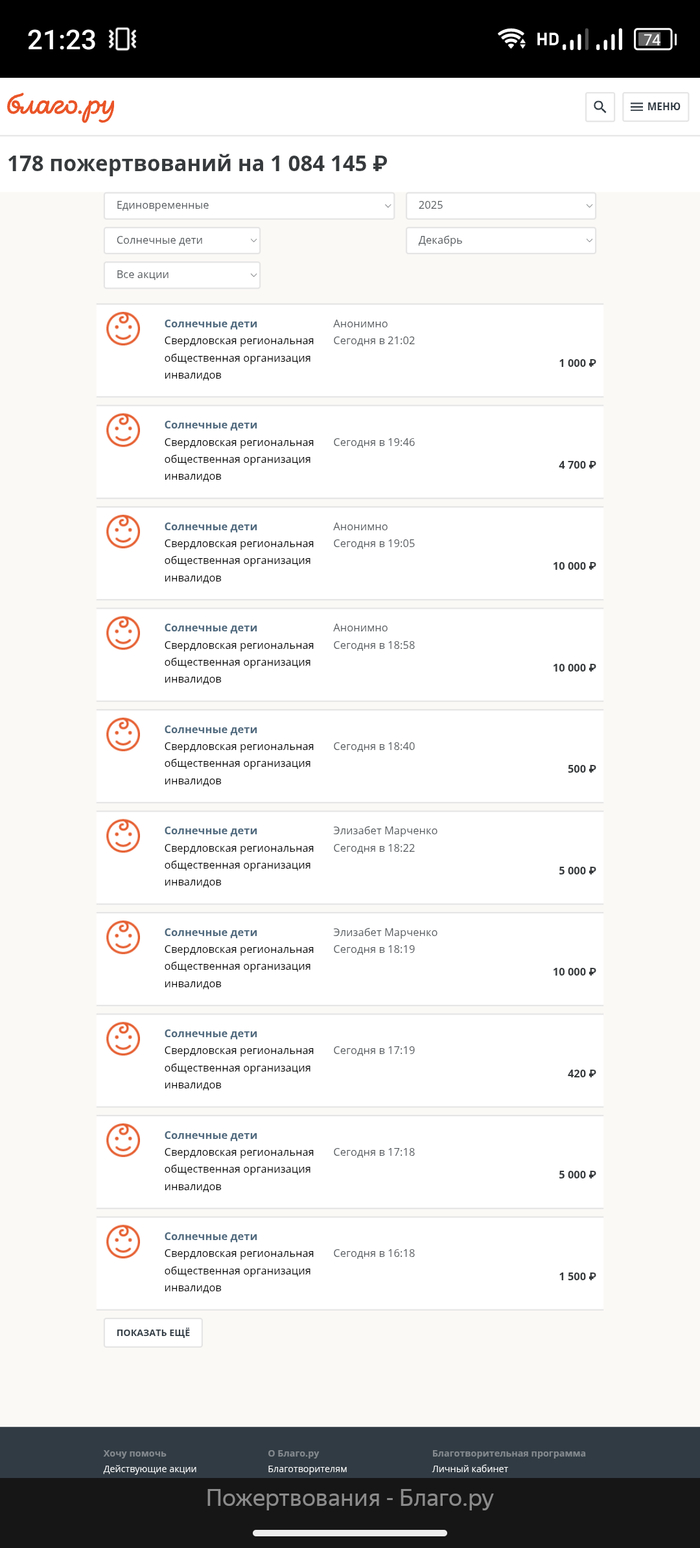This screenshot has height=1548, width=700.
Task: Click the Благо.ру logo
Action: pos(61,107)
